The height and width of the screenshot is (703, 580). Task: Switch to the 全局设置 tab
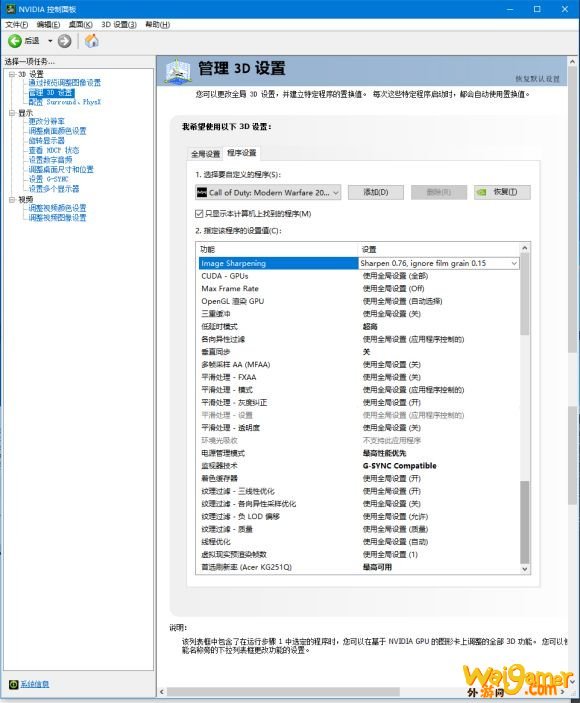[x=205, y=154]
